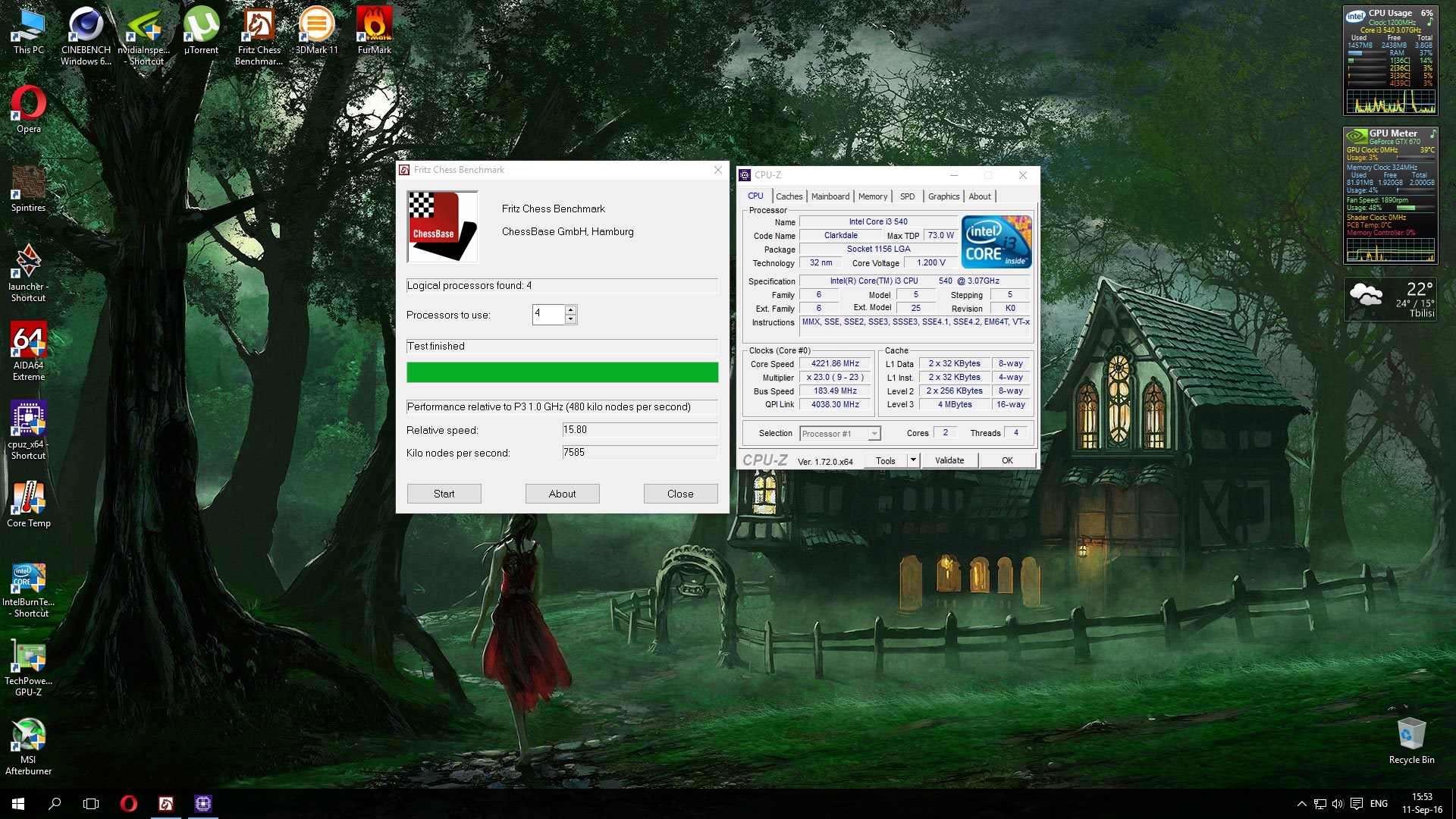Launch Core Temp from the desktop
This screenshot has width=1456, height=819.
(x=28, y=497)
